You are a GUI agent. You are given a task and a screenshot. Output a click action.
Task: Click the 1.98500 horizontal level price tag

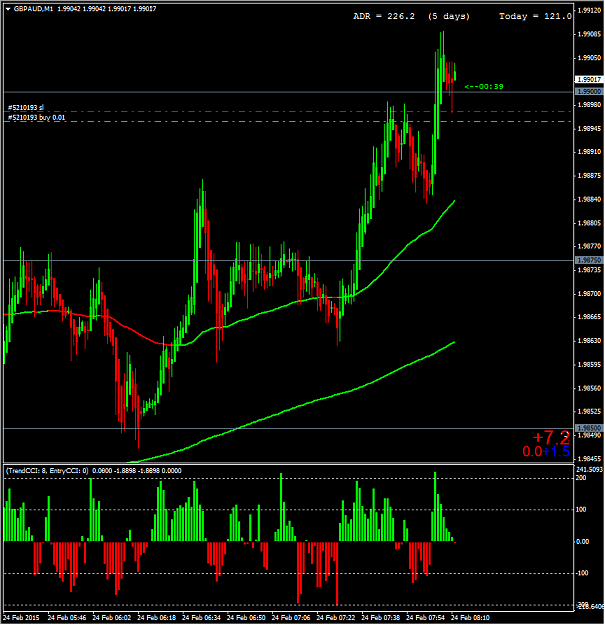click(x=589, y=428)
